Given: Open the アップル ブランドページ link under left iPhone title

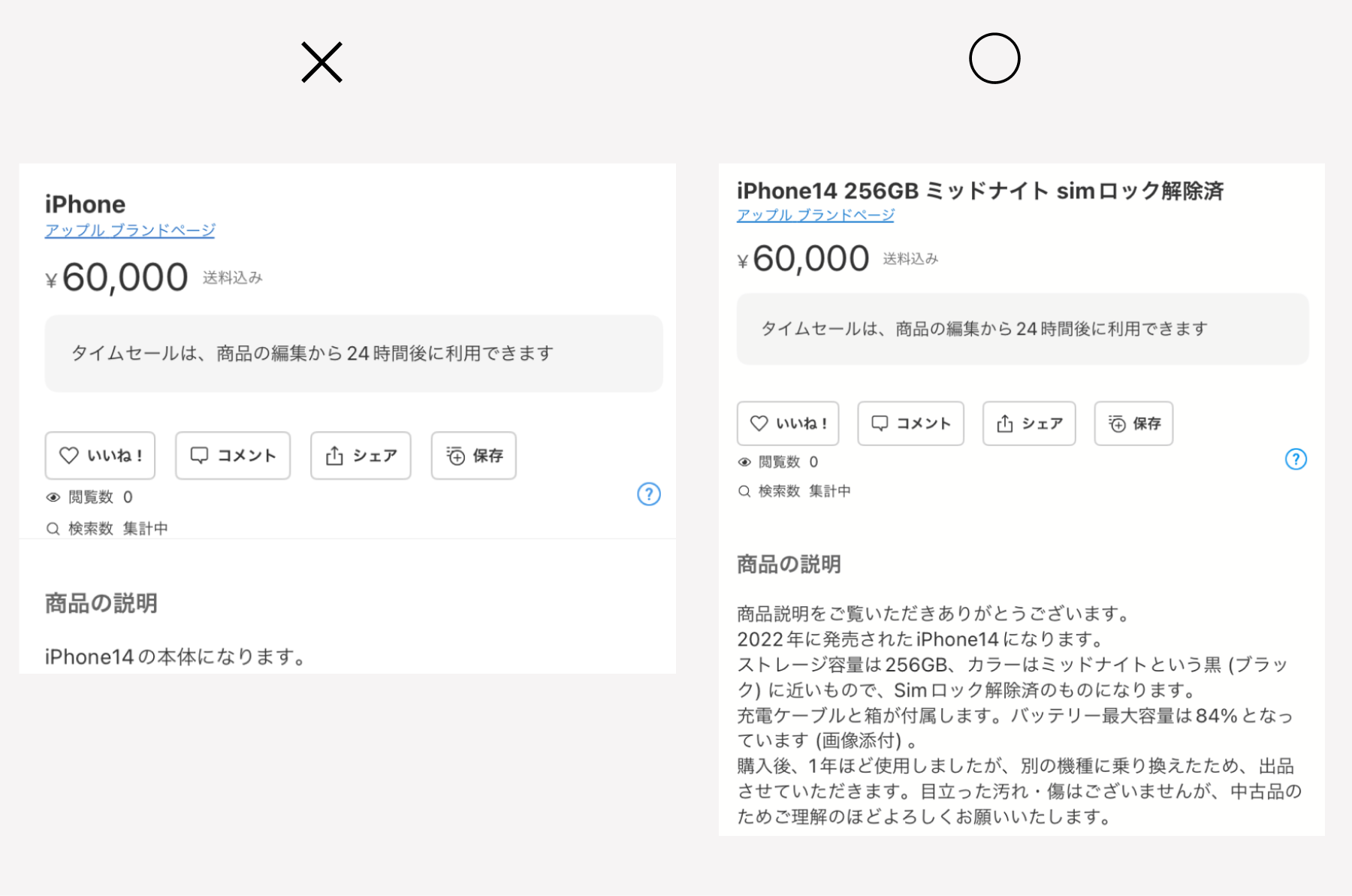Looking at the screenshot, I should point(130,230).
